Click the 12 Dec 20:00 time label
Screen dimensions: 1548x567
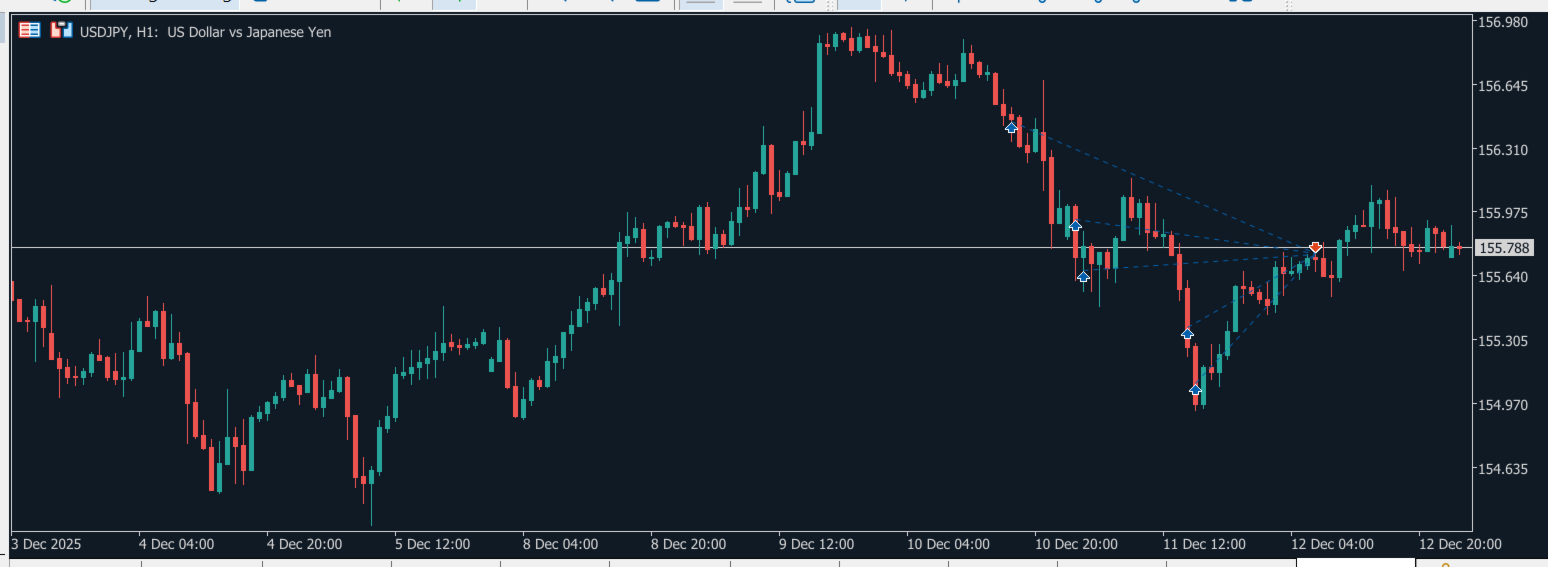coord(1461,544)
